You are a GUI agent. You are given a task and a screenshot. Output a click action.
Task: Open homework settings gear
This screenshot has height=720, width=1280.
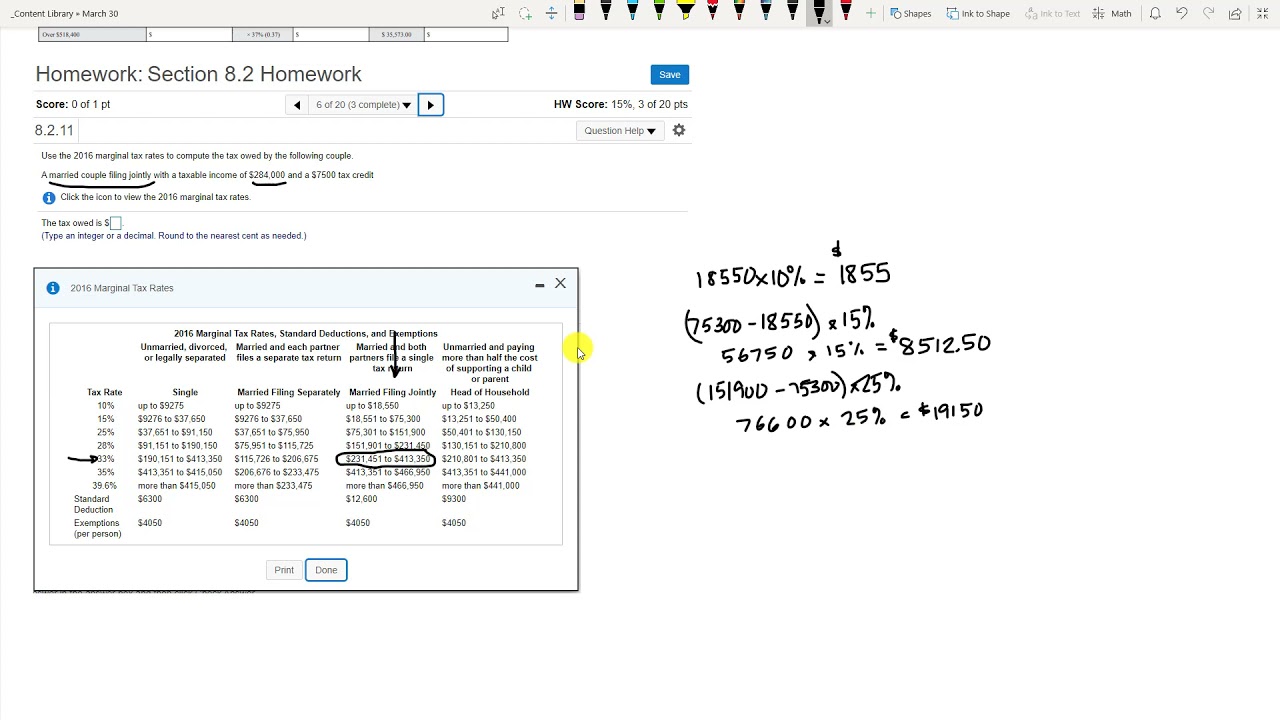click(x=679, y=130)
